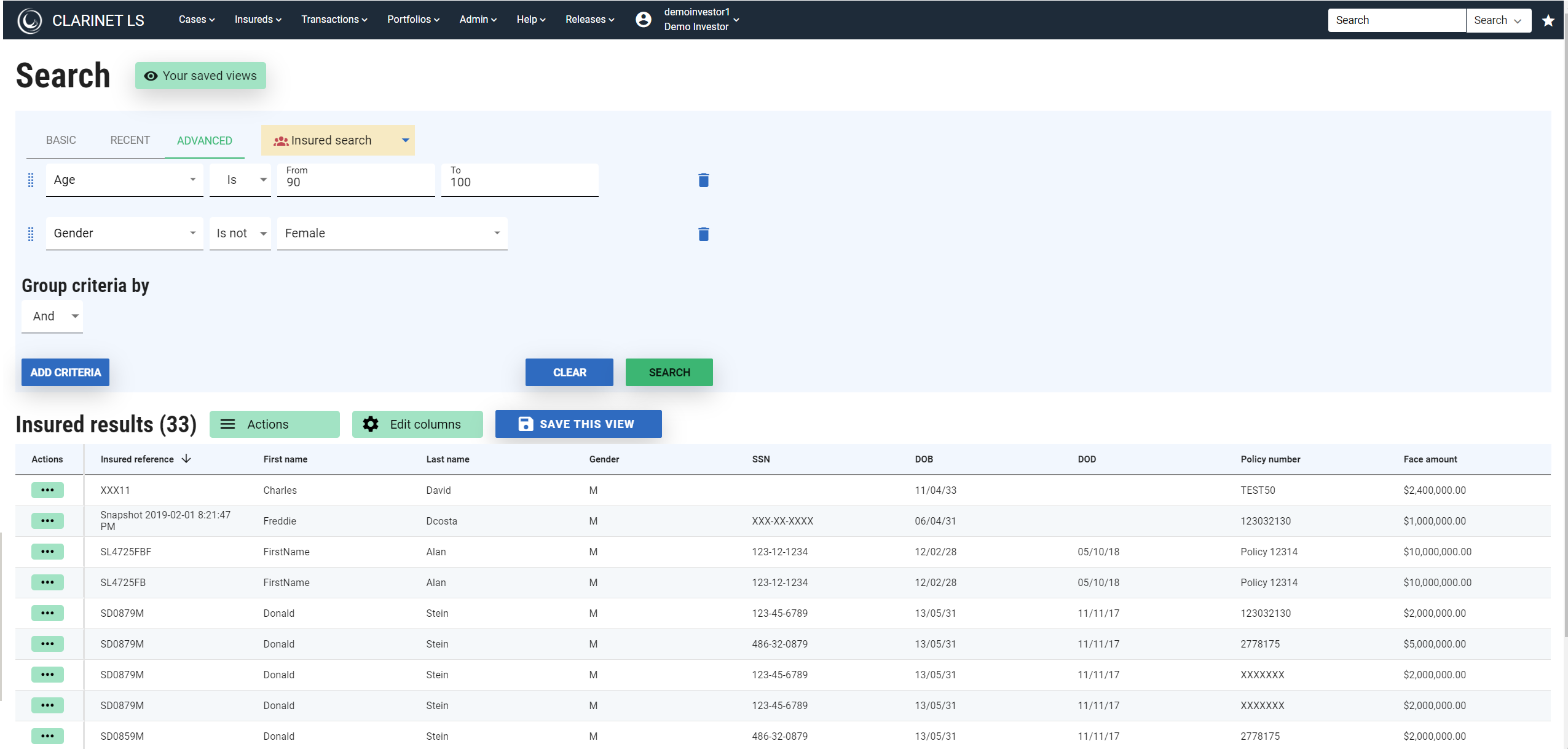Switch to the Basic tab

click(61, 140)
